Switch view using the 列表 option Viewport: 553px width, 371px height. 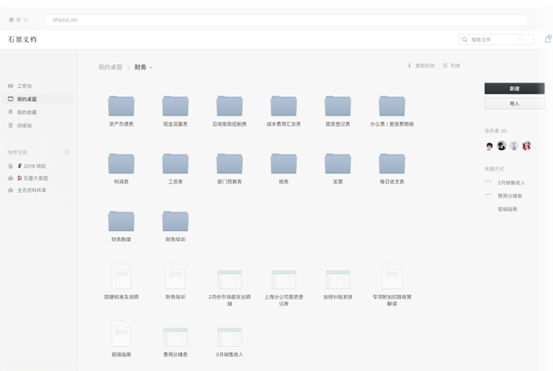coord(451,66)
